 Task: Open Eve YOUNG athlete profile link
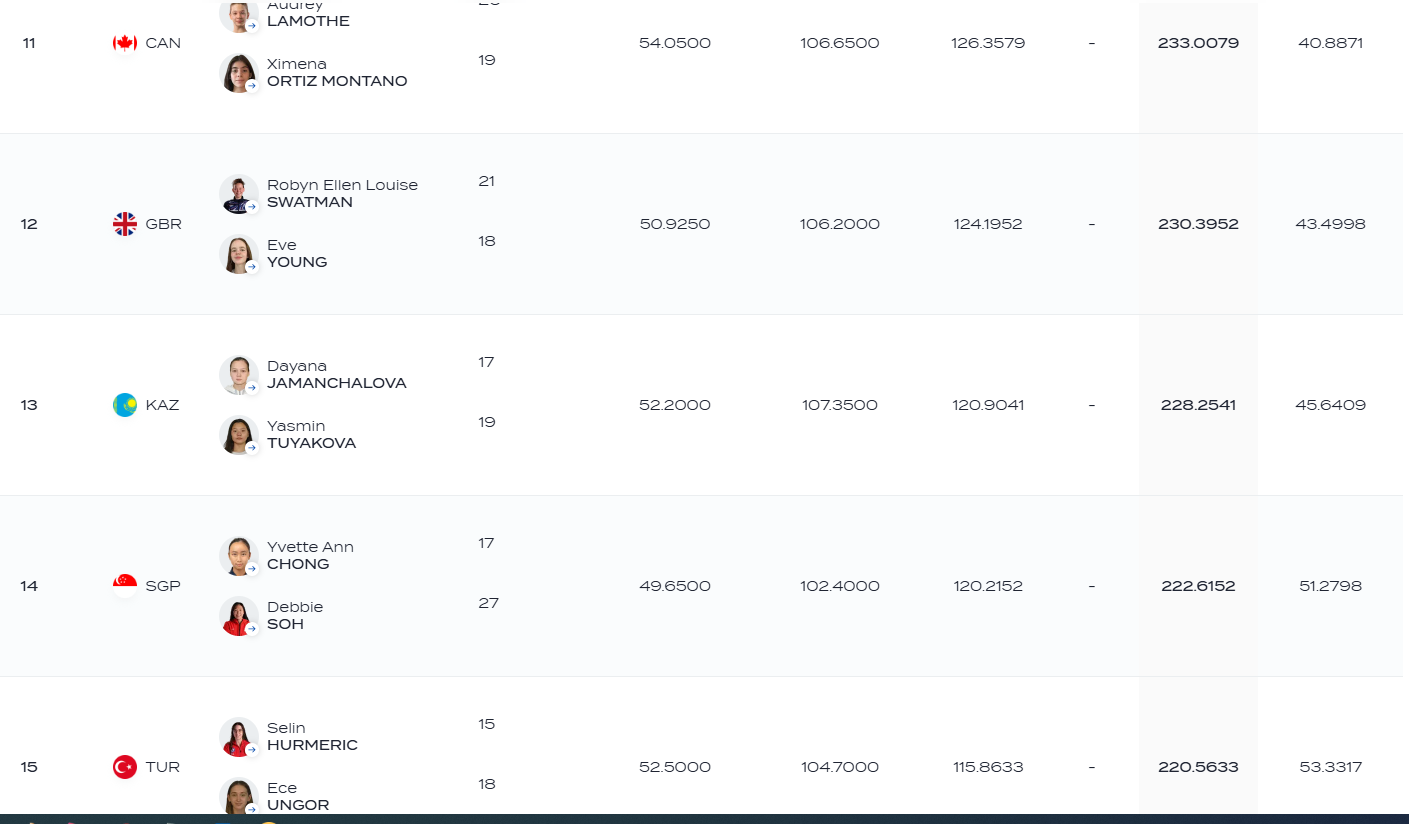(x=297, y=254)
